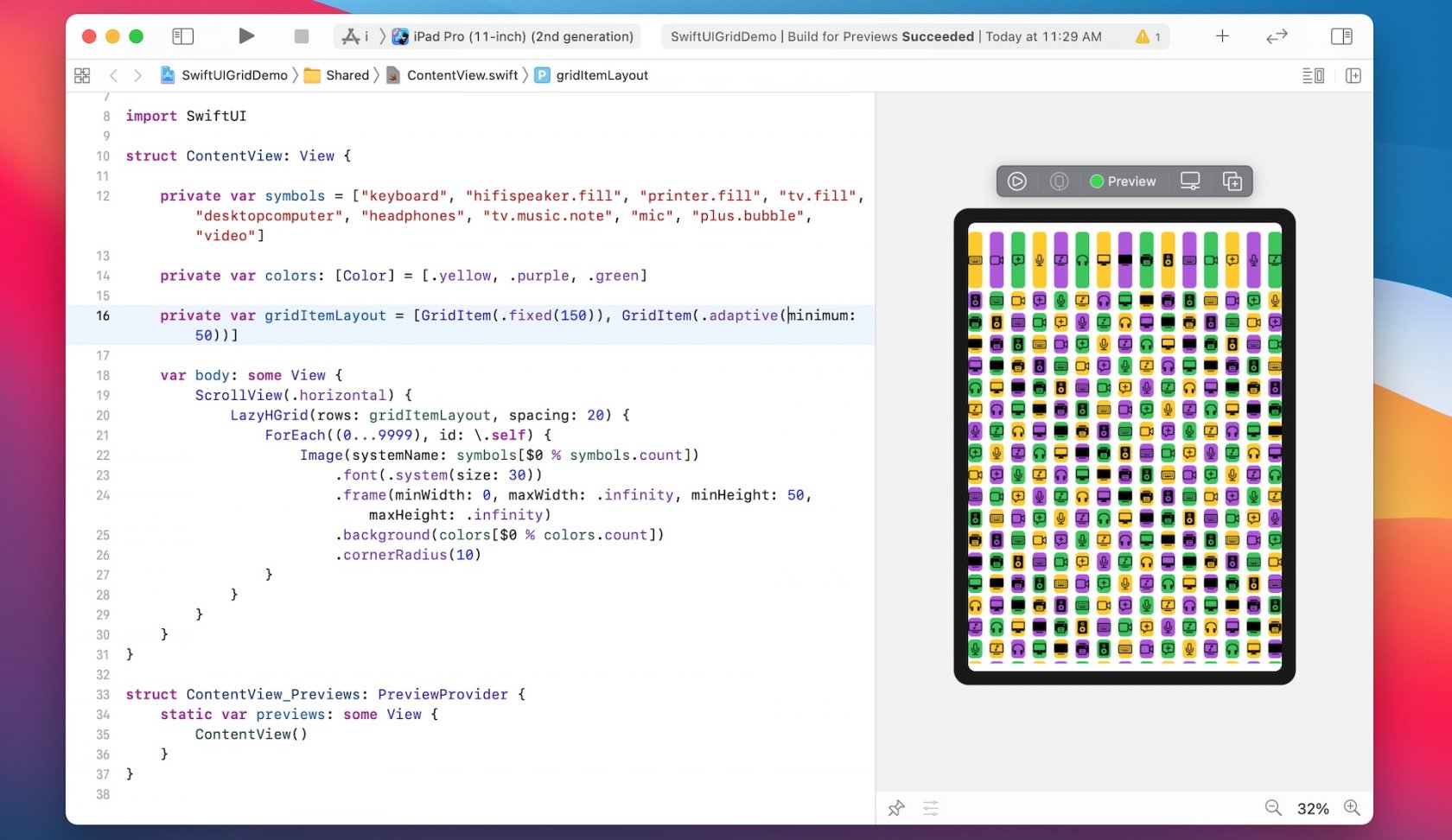
Task: Open the 32% zoom level menu
Action: pos(1312,809)
